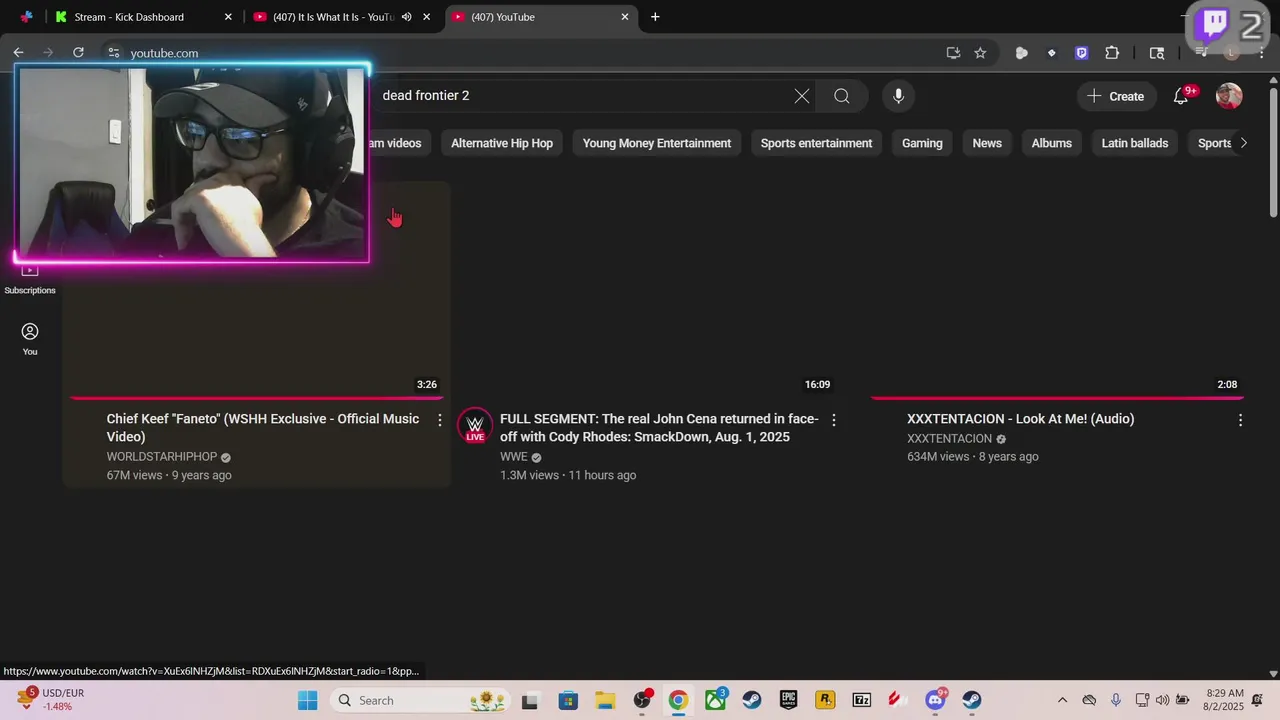This screenshot has height=720, width=1280.
Task: Open 7-Zip from the taskbar
Action: point(861,700)
